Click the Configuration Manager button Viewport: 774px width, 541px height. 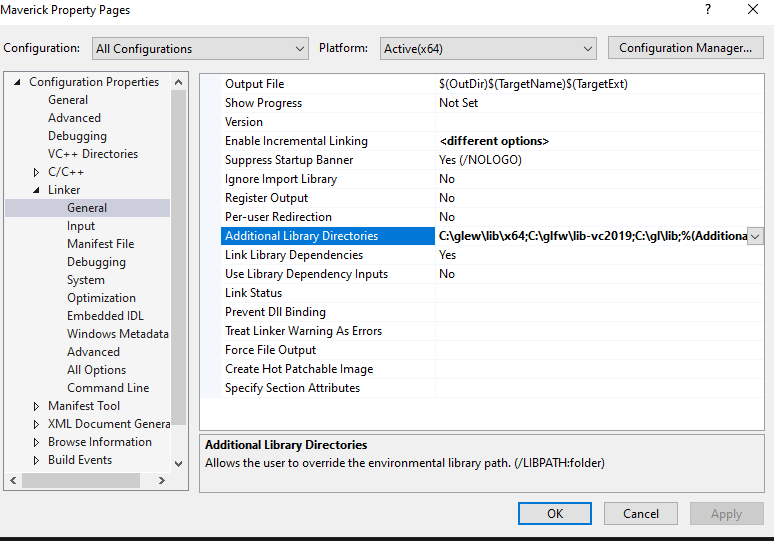point(685,48)
